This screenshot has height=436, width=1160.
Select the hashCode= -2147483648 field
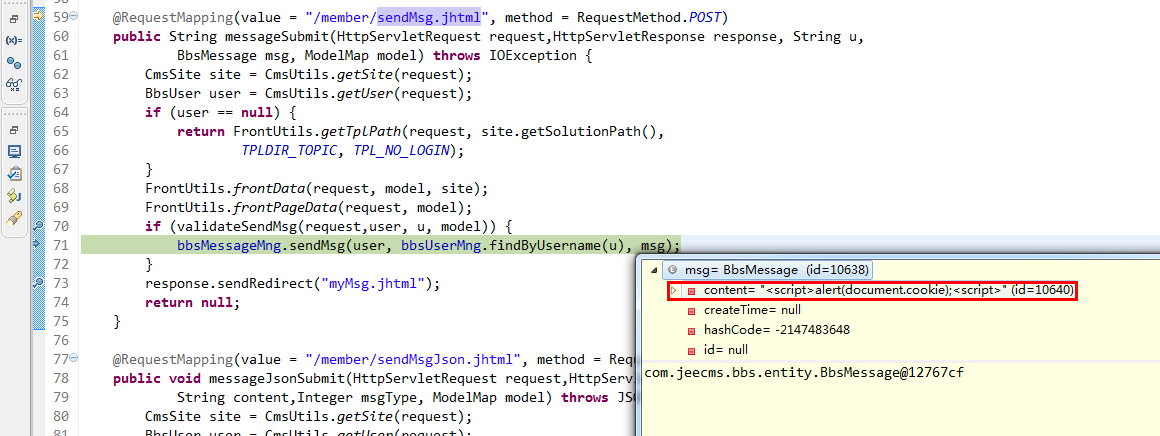click(x=768, y=330)
